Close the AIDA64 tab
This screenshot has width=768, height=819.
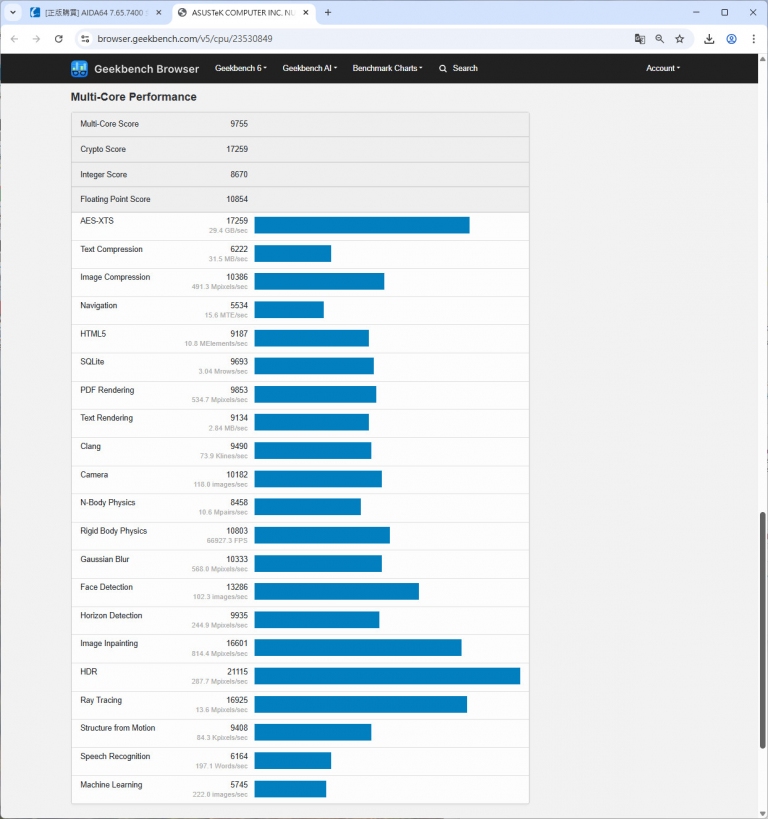point(159,13)
